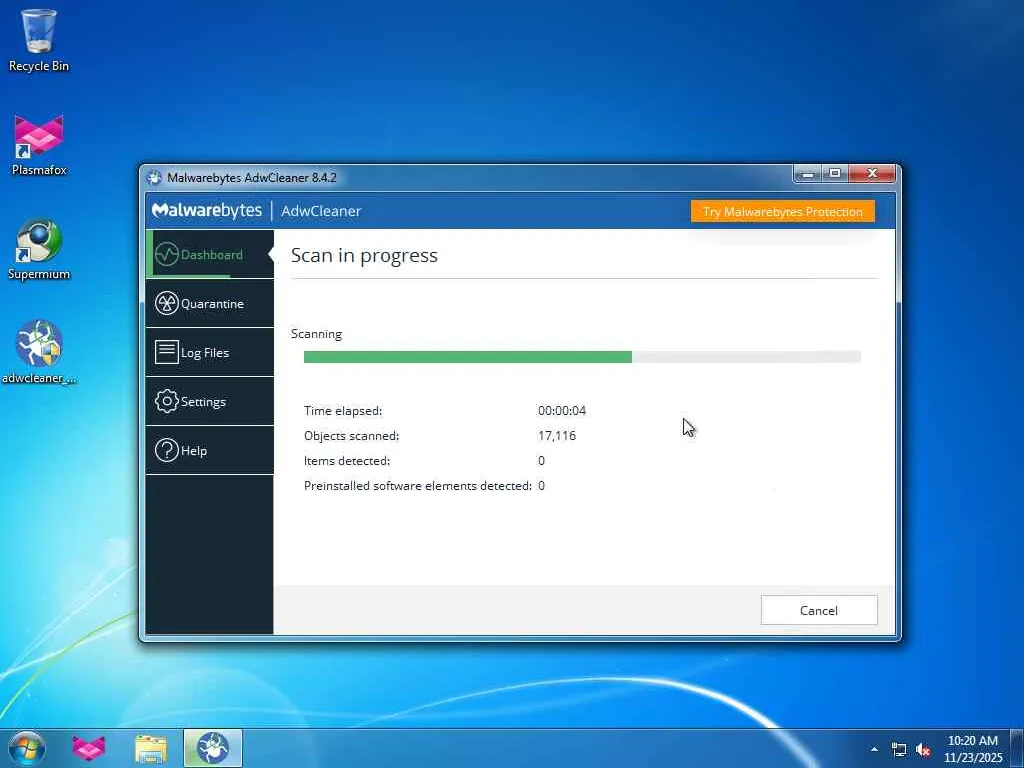1024x768 pixels.
Task: Click the 'Items detected:' label
Action: click(x=347, y=460)
